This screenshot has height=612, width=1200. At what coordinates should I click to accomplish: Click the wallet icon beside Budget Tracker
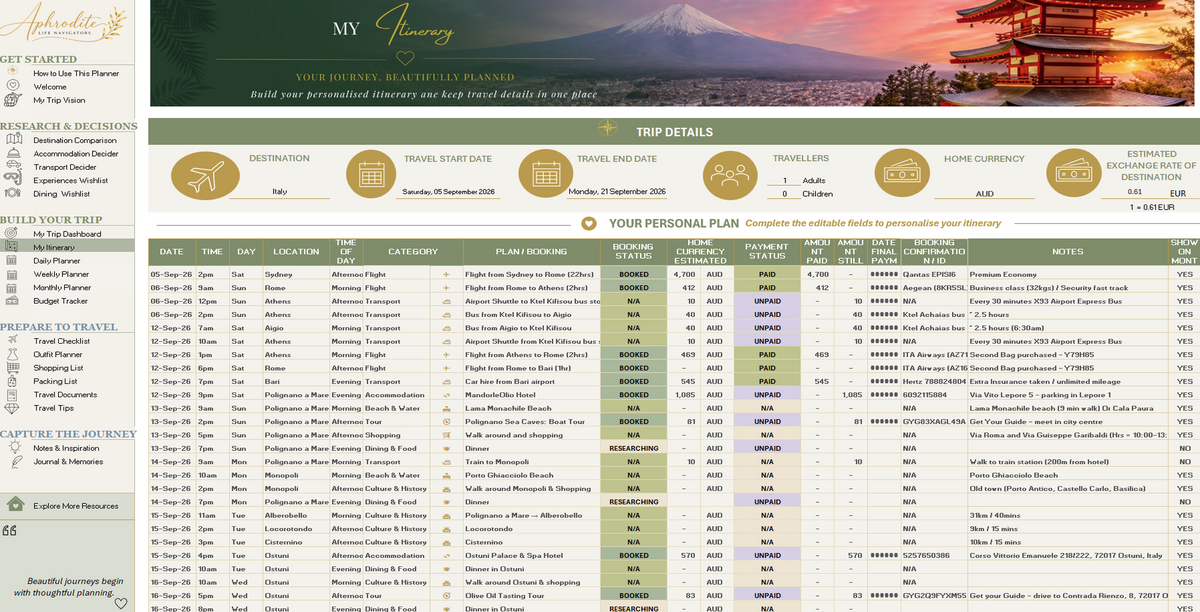[12, 301]
